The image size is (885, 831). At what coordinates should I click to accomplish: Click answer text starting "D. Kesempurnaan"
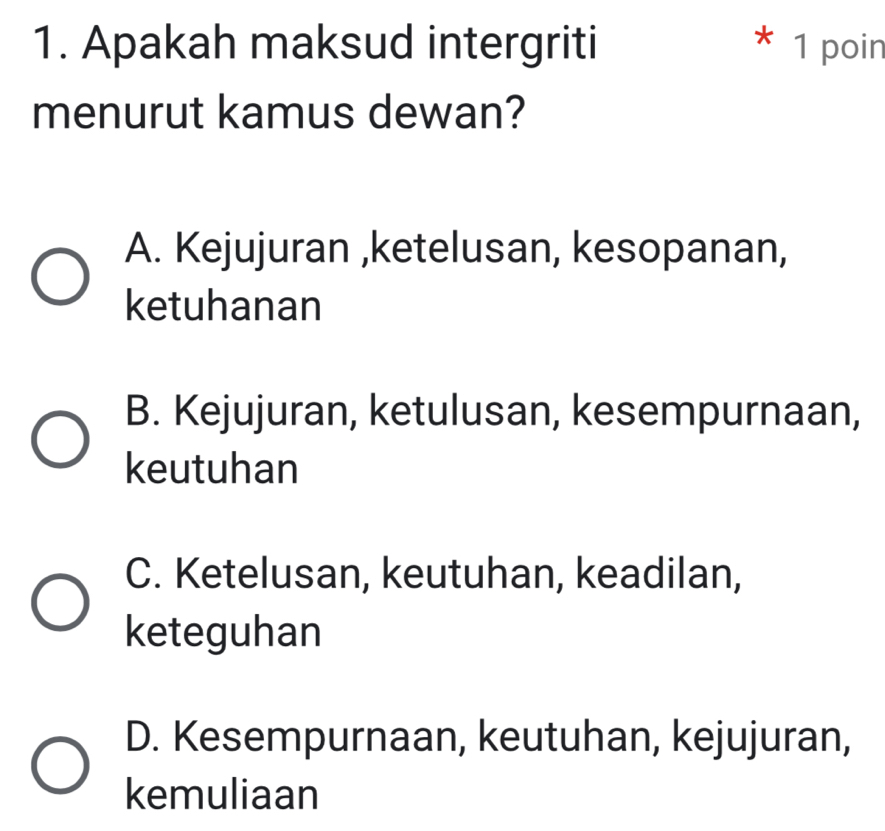[489, 739]
